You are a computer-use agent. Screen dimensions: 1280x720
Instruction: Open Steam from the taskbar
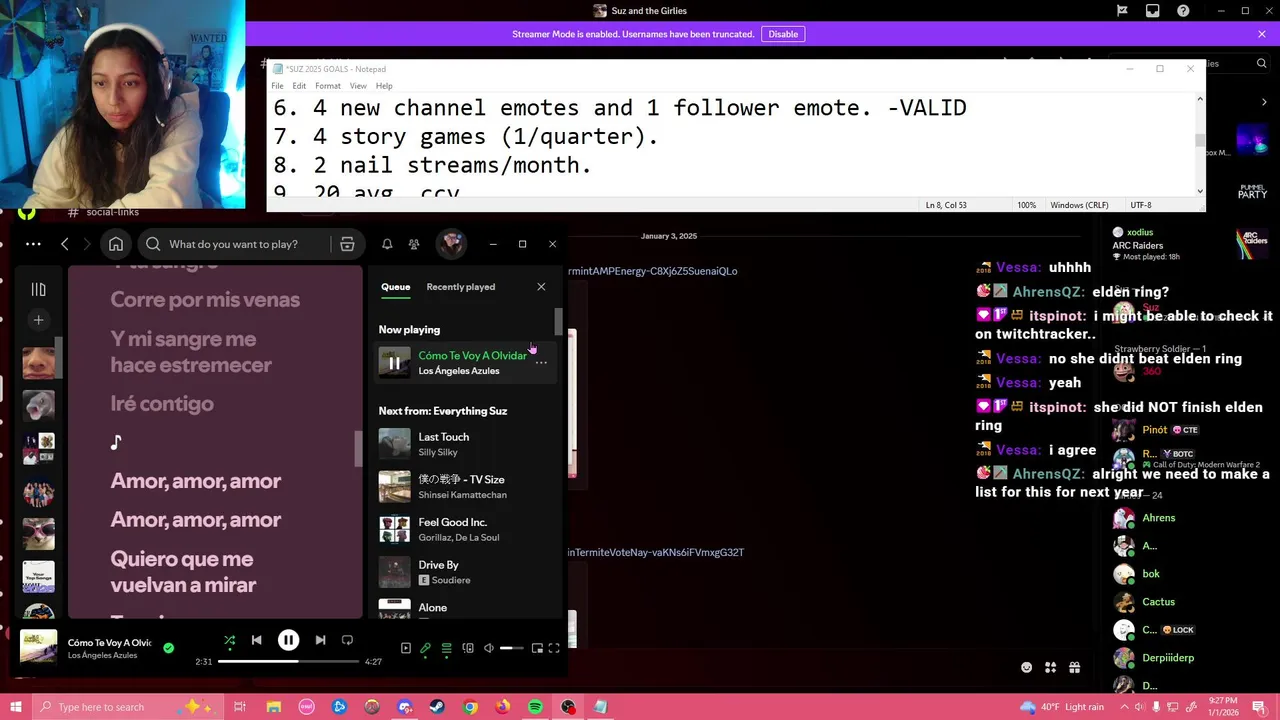click(x=437, y=707)
